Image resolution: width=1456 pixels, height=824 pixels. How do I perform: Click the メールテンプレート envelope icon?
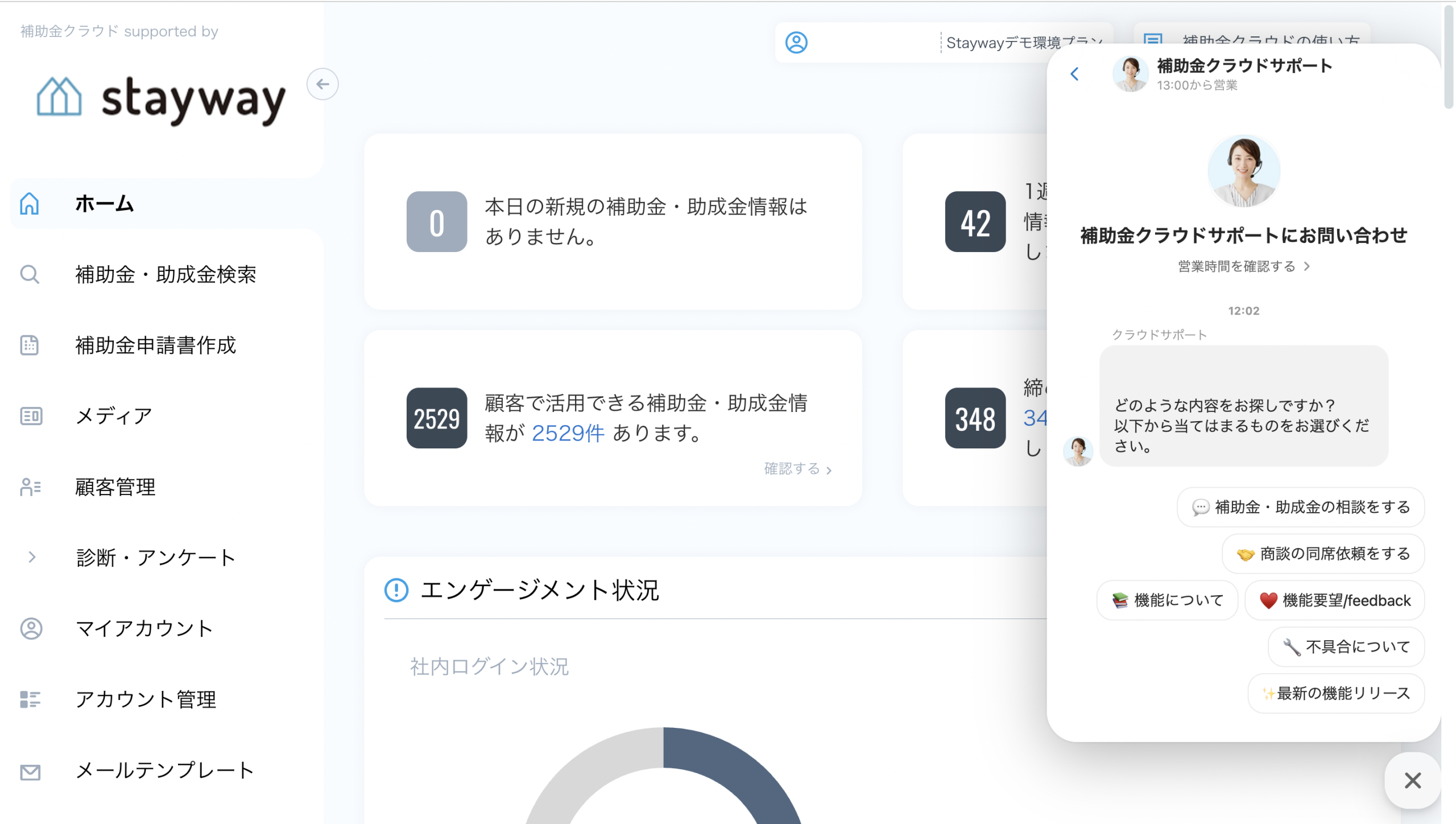point(30,772)
